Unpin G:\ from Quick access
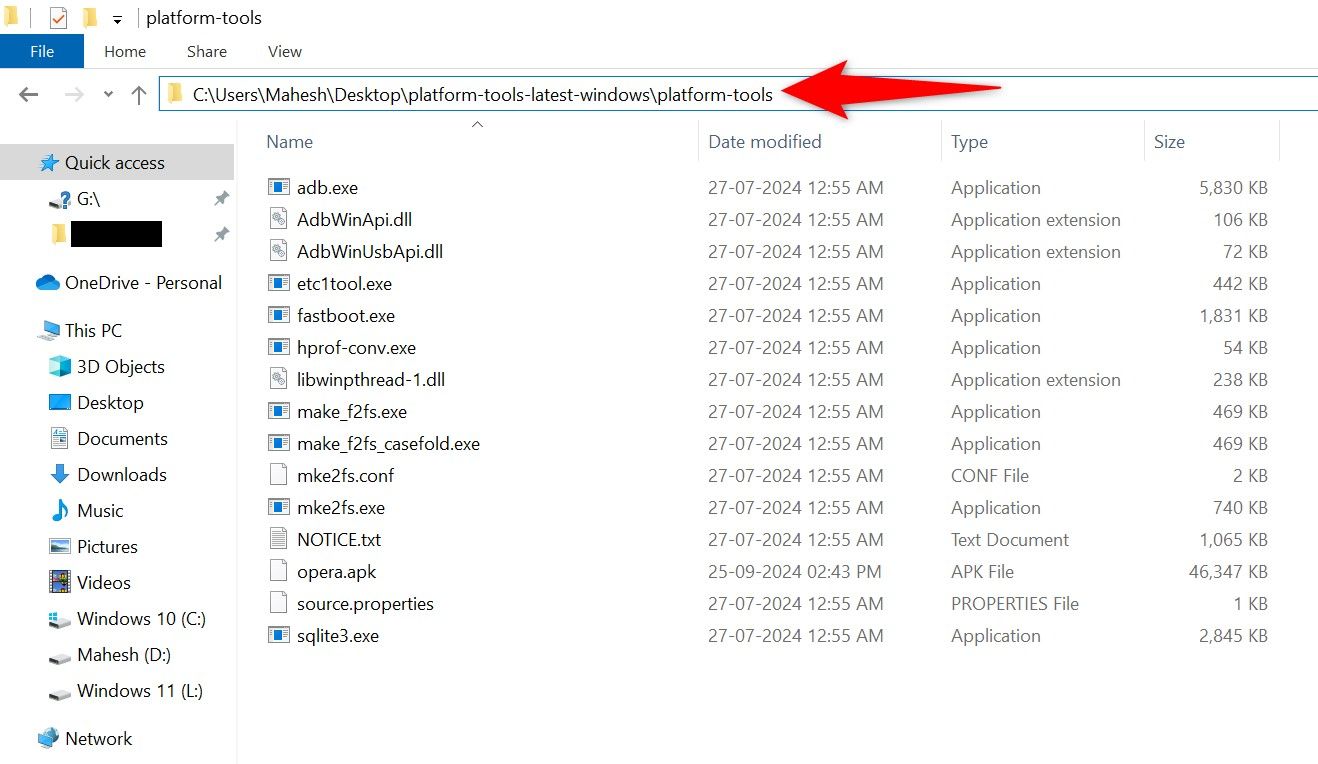Image resolution: width=1318 pixels, height=764 pixels. click(221, 199)
